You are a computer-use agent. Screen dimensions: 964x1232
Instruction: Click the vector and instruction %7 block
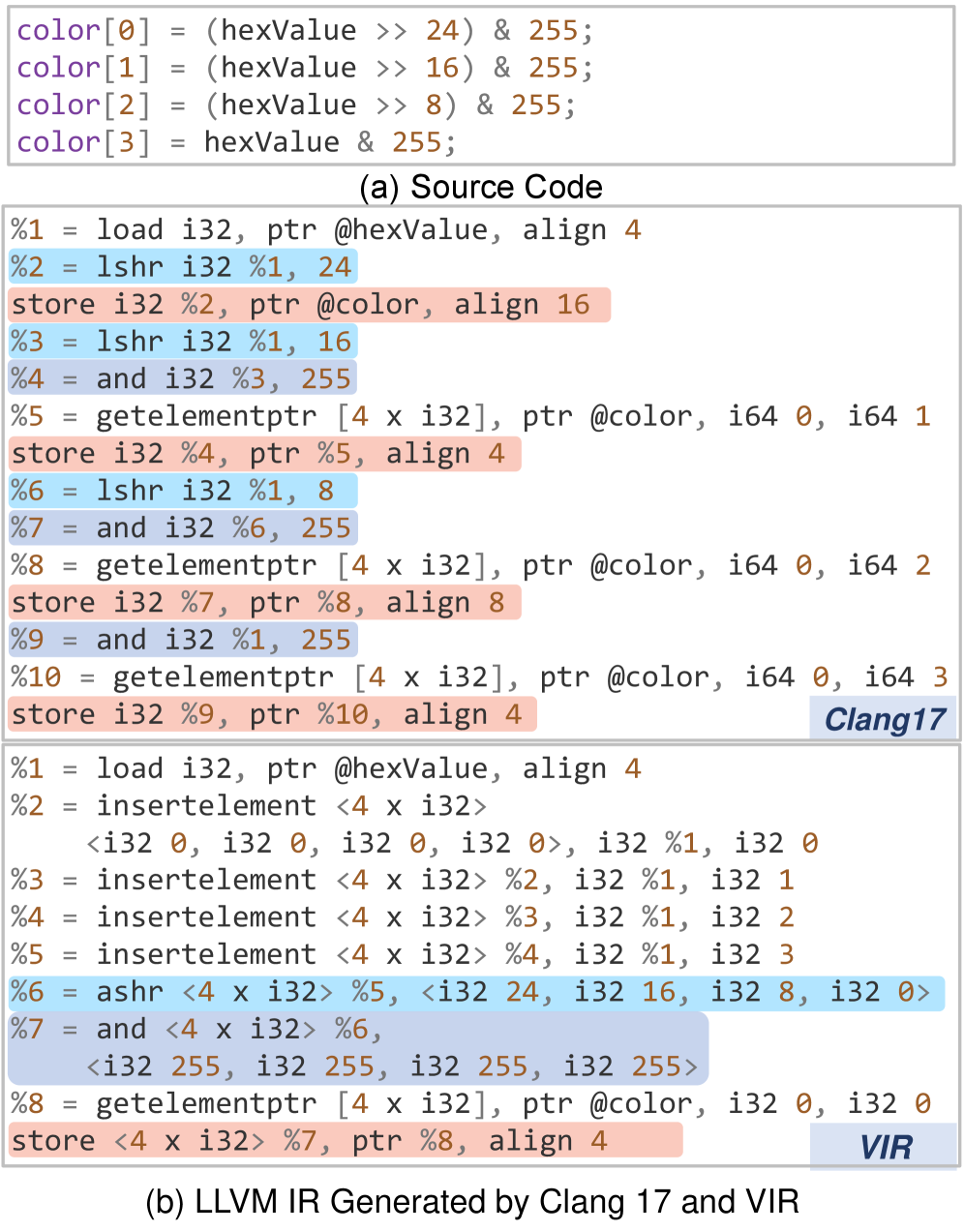pos(357,1048)
